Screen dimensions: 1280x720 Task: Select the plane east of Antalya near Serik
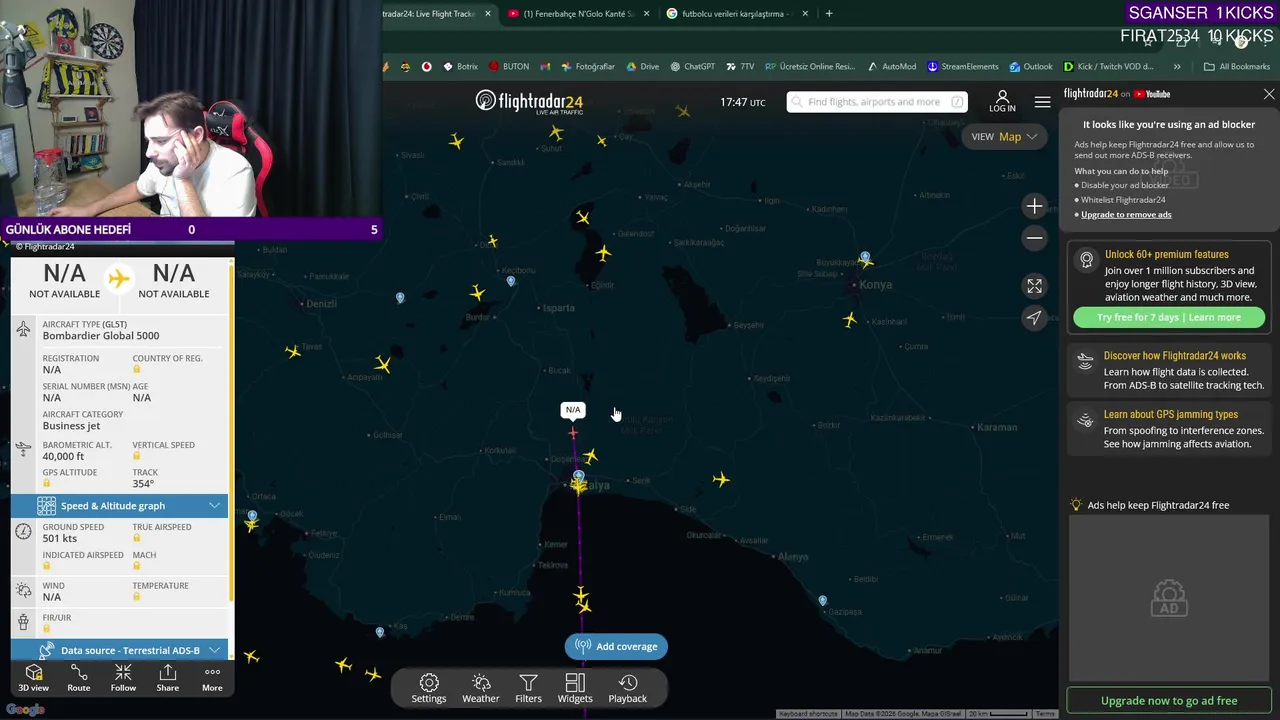(721, 480)
